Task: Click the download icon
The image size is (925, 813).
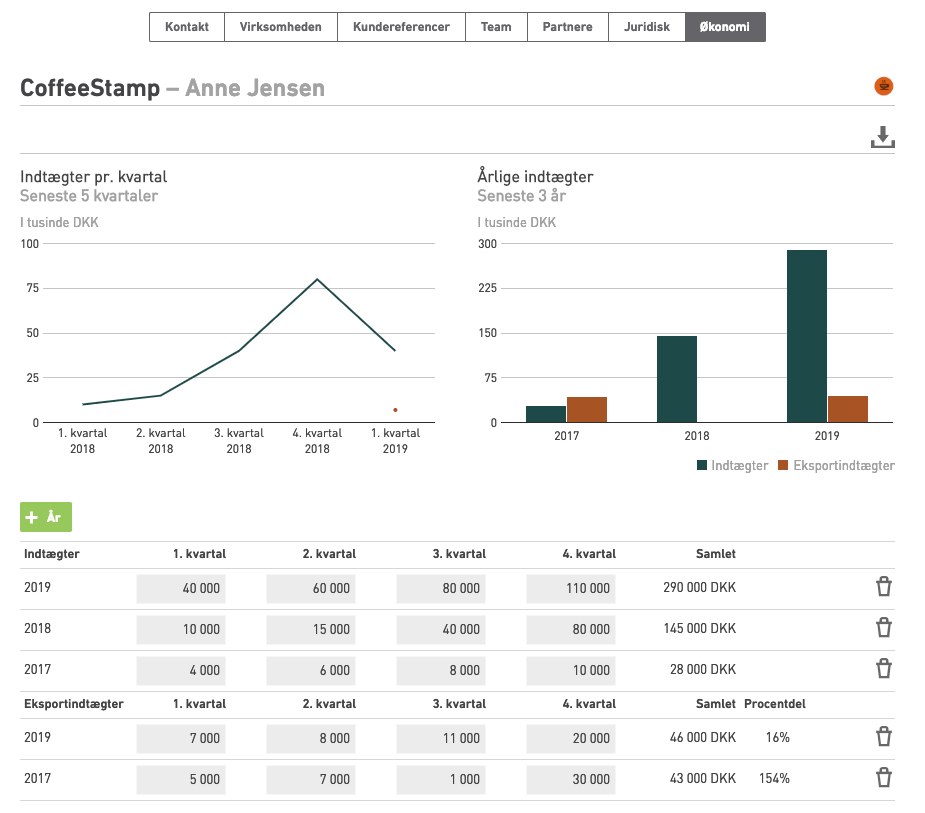Action: (883, 137)
